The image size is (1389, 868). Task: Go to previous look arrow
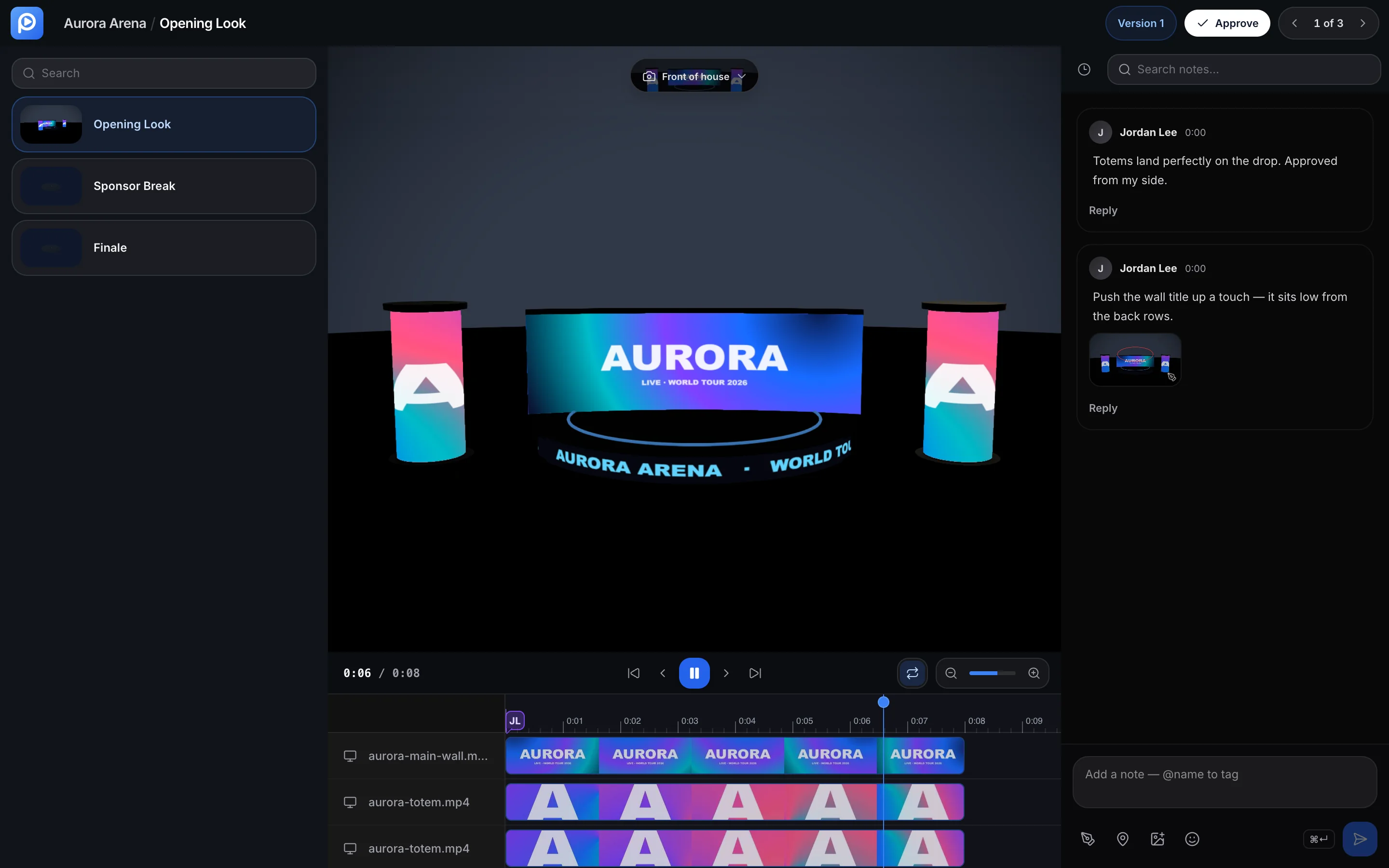[1295, 23]
